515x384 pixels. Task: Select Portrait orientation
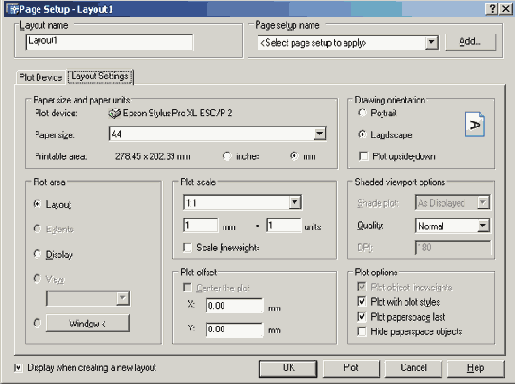[x=362, y=113]
